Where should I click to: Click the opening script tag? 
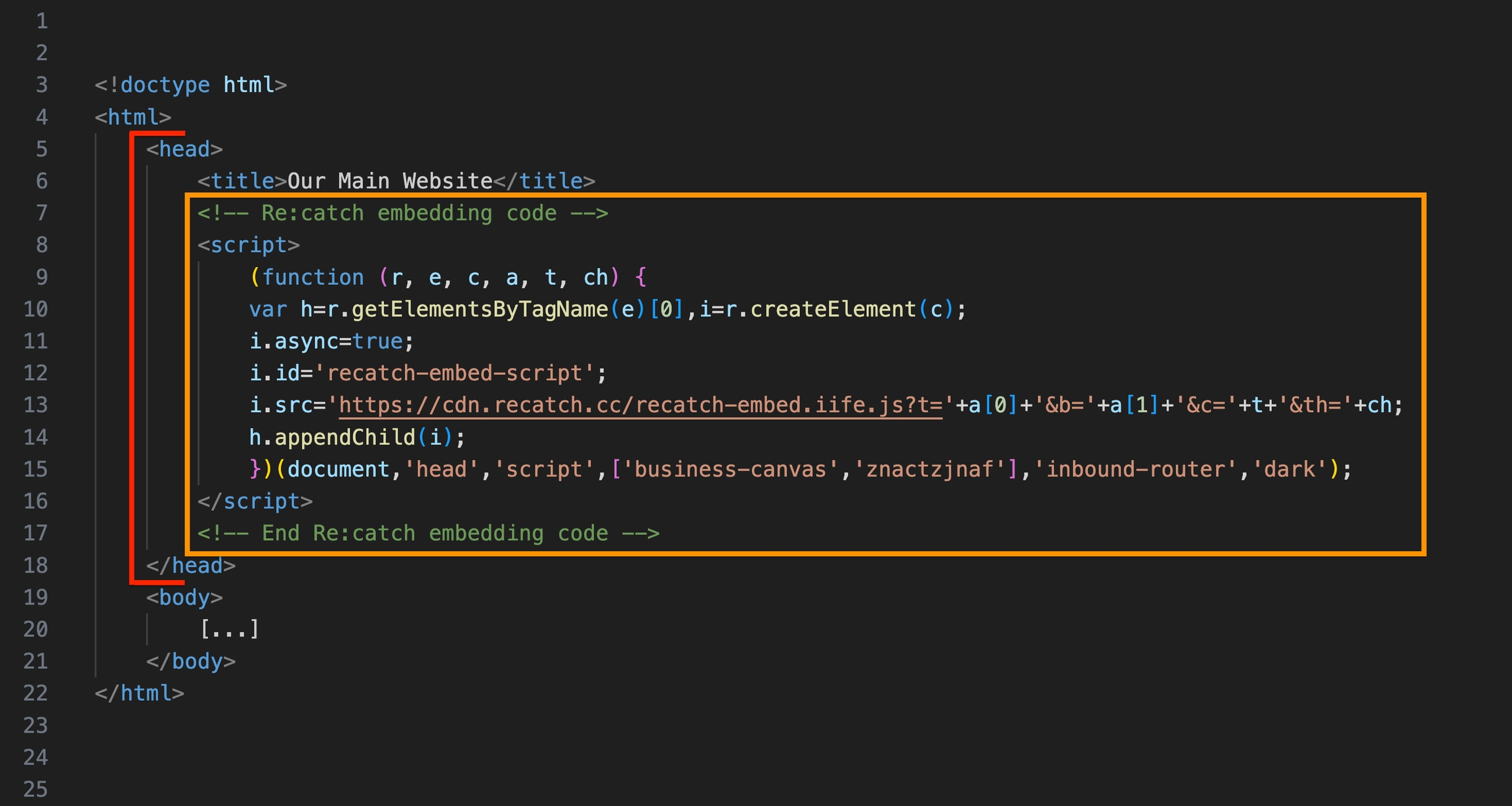tap(249, 245)
